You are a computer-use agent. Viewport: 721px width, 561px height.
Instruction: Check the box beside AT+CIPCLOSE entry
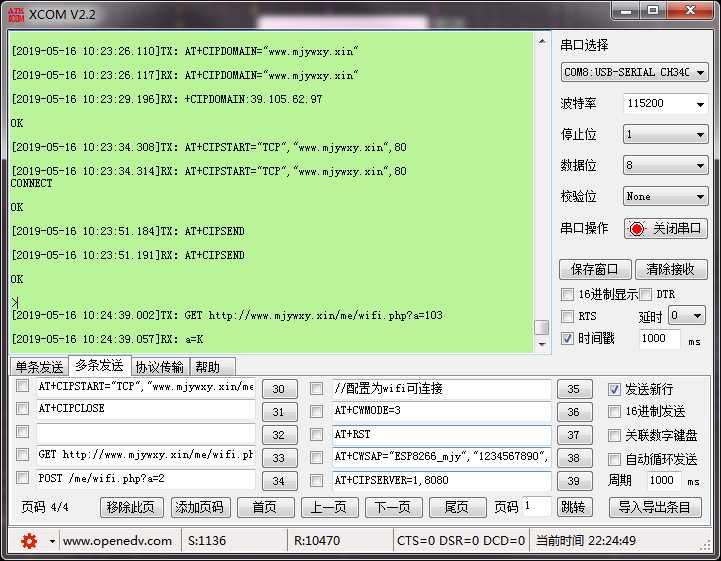coord(22,408)
